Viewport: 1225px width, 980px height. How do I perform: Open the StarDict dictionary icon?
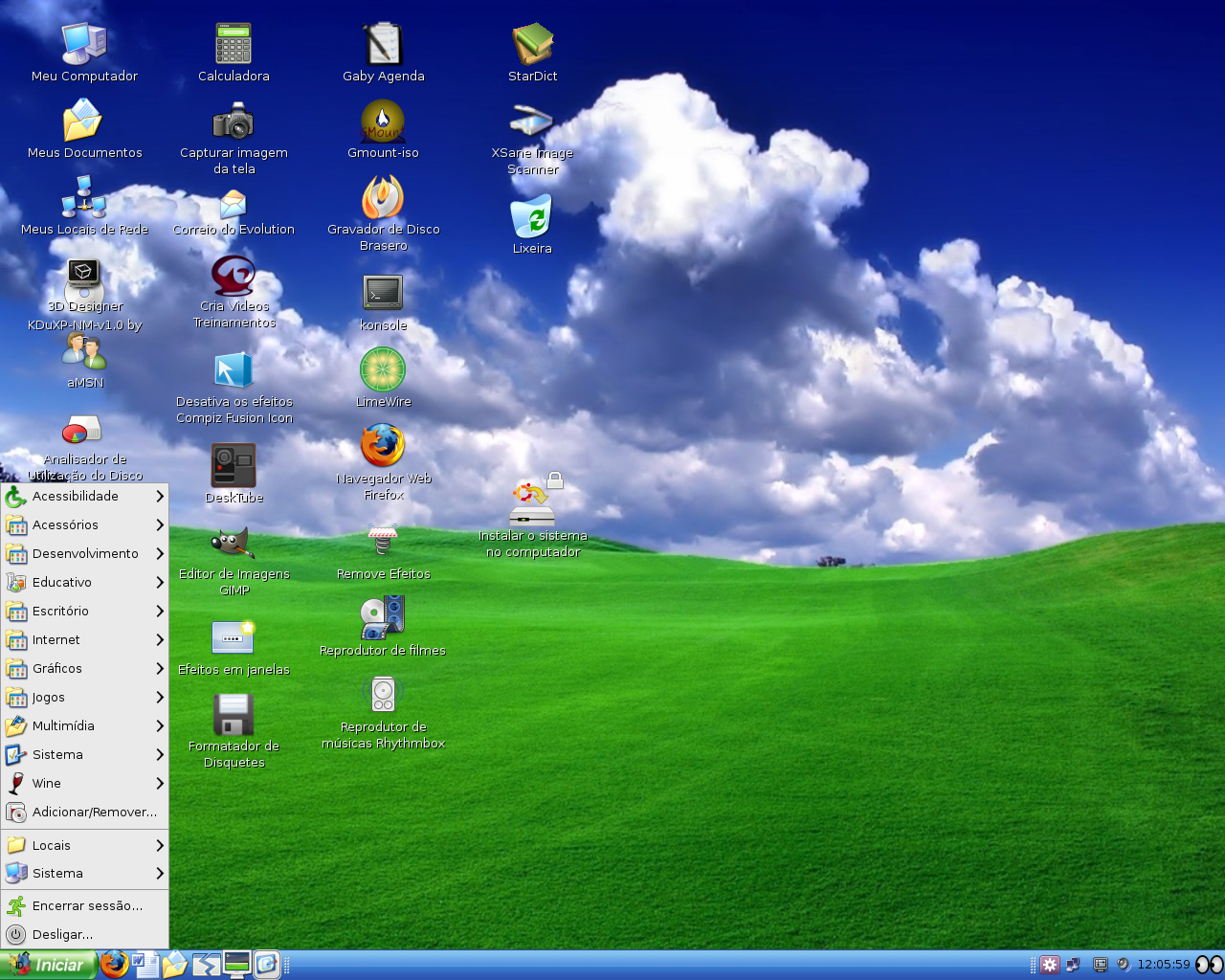(532, 44)
